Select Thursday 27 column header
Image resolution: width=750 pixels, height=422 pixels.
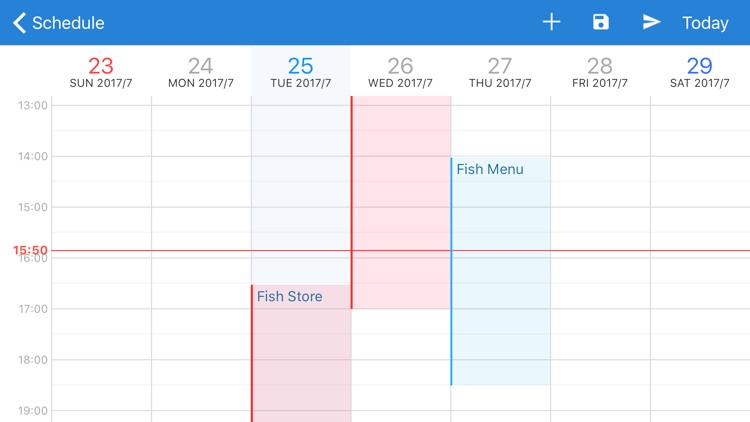pos(500,72)
